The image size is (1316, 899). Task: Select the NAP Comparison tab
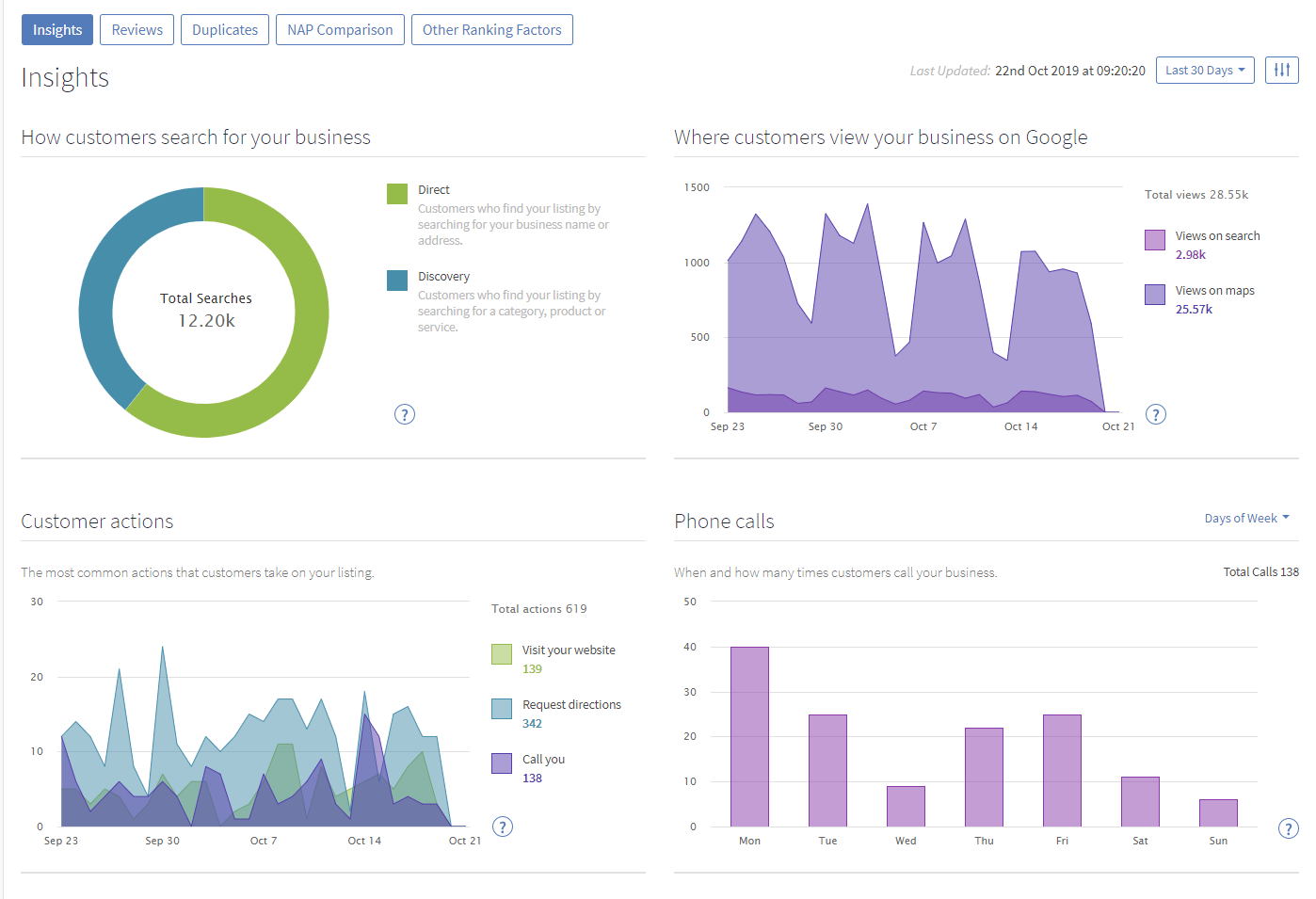(x=340, y=30)
